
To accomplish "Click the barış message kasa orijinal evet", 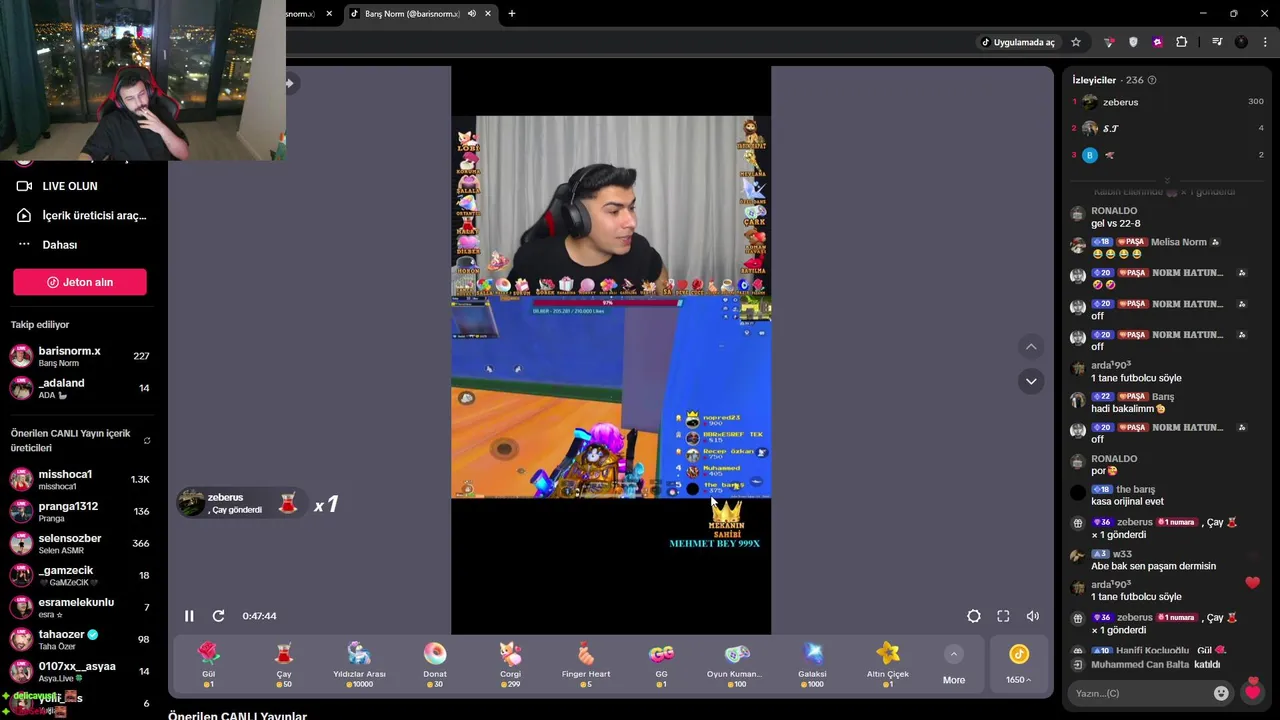I will click(1127, 501).
